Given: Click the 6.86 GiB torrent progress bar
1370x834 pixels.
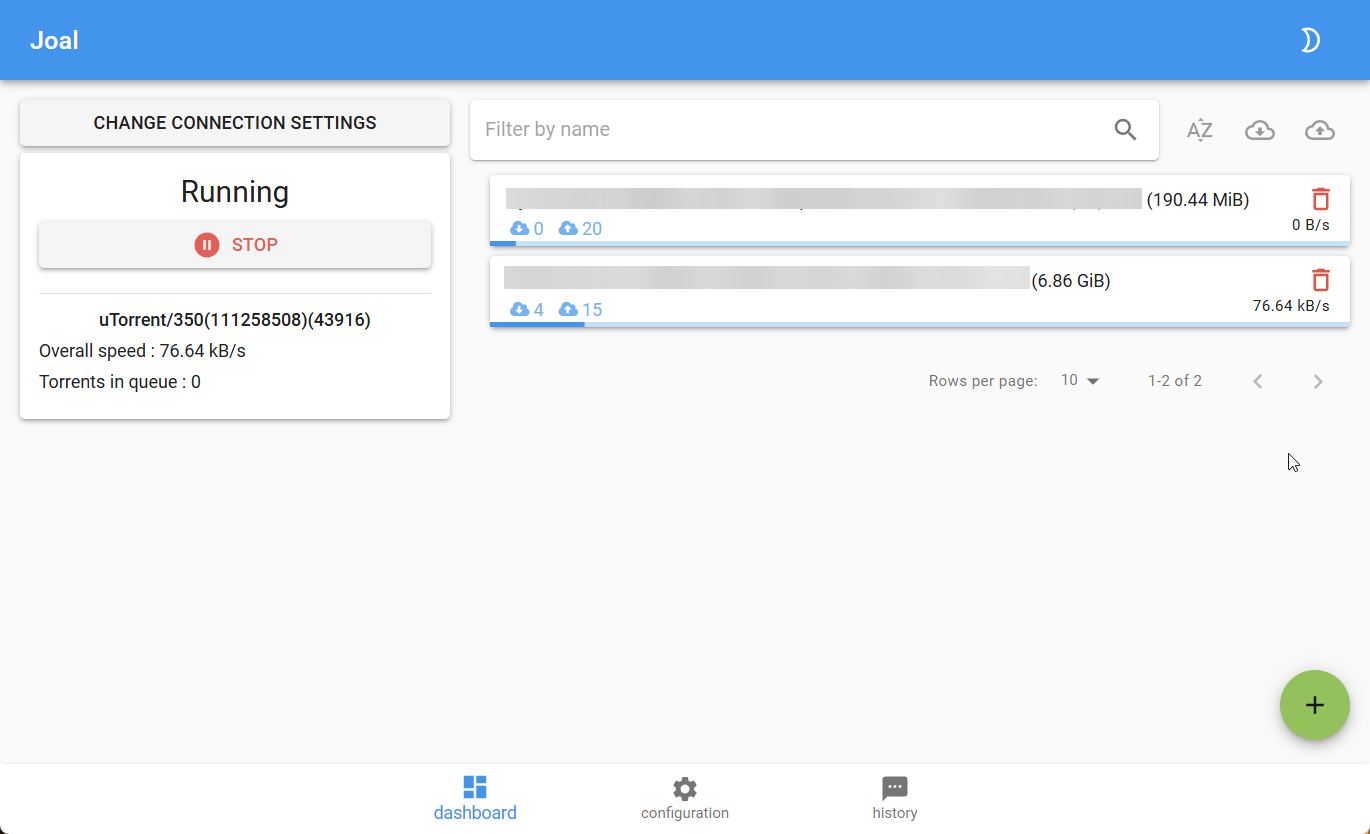Looking at the screenshot, I should (x=919, y=324).
